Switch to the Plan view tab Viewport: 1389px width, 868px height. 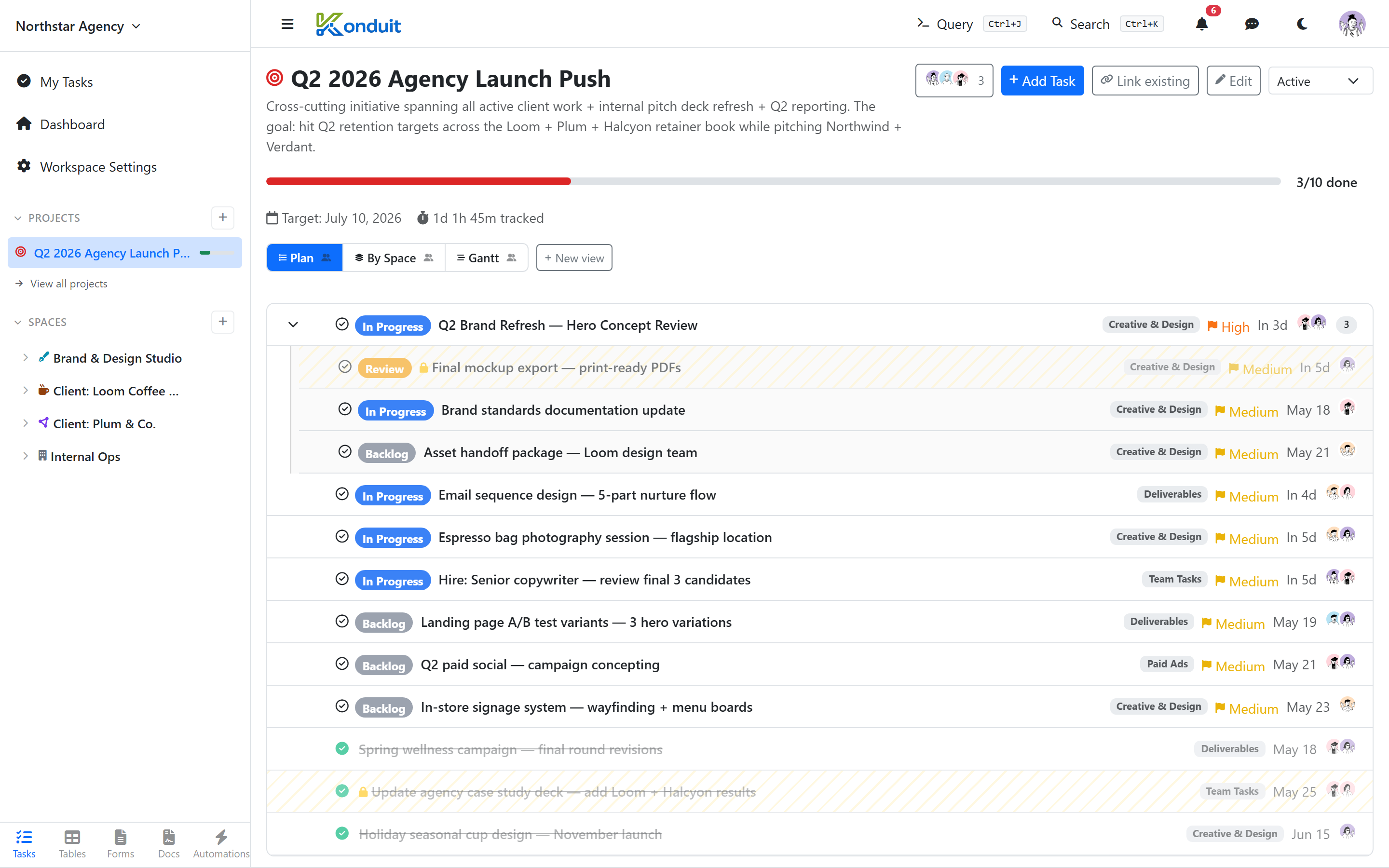point(304,258)
